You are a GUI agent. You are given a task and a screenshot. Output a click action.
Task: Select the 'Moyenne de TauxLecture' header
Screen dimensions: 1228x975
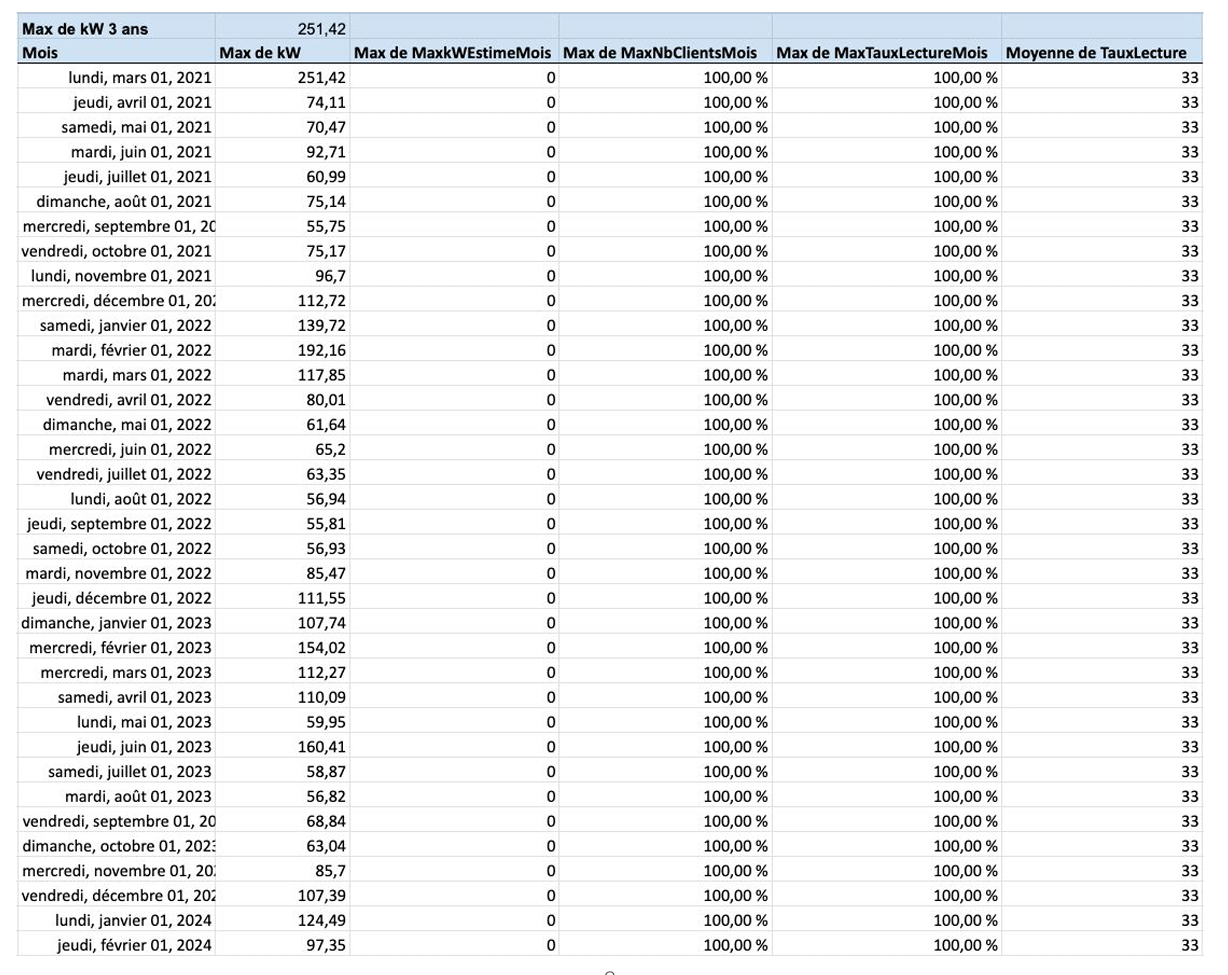pos(1097,53)
